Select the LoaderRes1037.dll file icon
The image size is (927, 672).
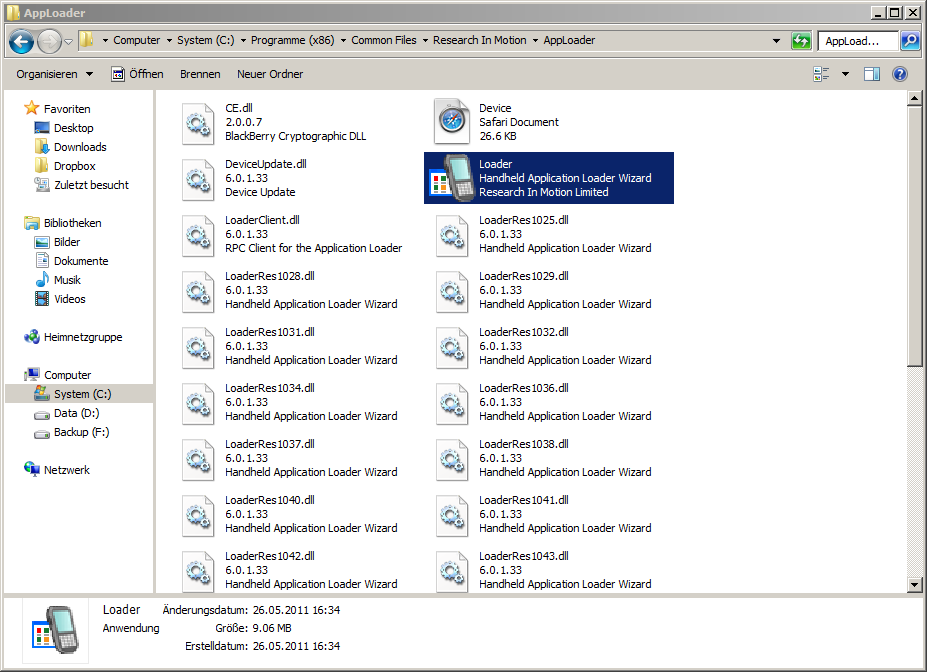[198, 460]
